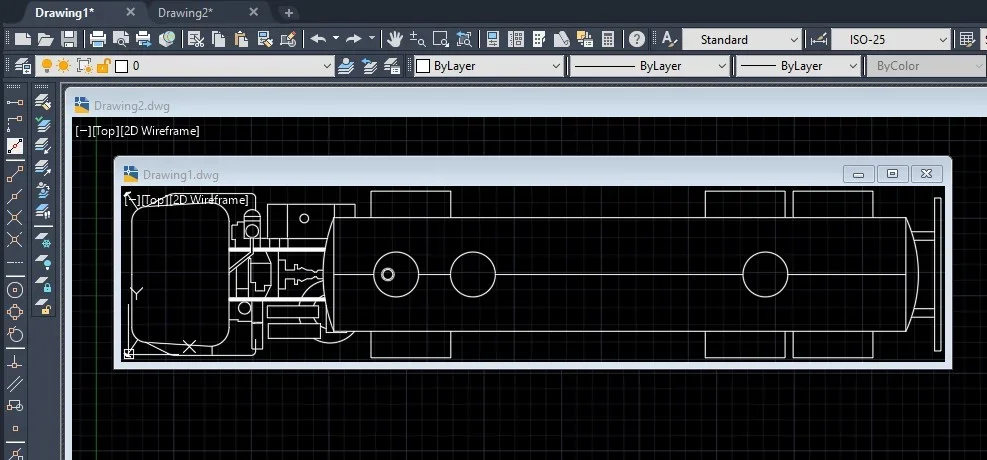987x460 pixels.
Task: Click the Layer Unlock open padlock icon
Action: coord(43,306)
